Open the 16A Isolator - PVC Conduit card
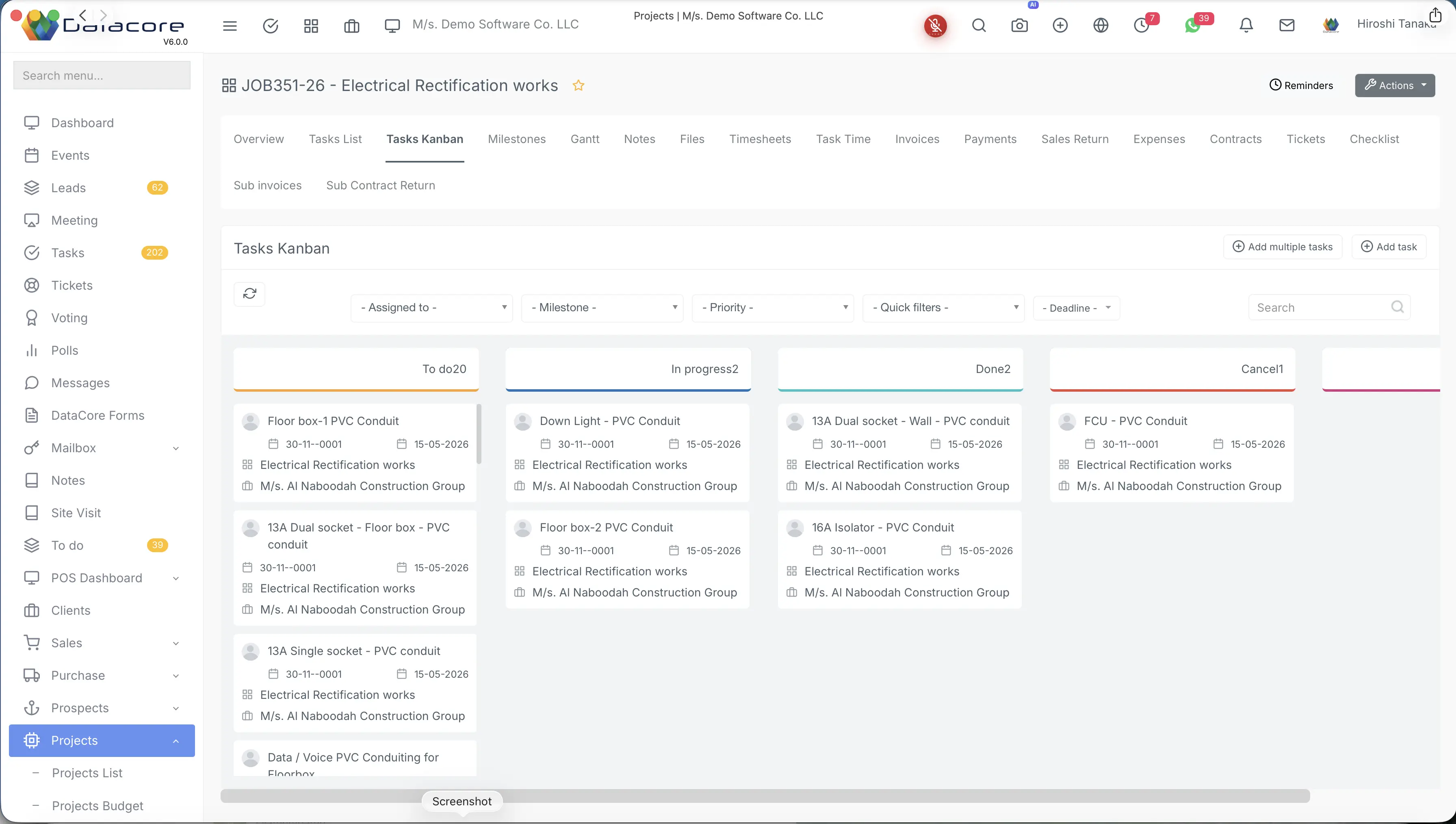 pos(899,559)
